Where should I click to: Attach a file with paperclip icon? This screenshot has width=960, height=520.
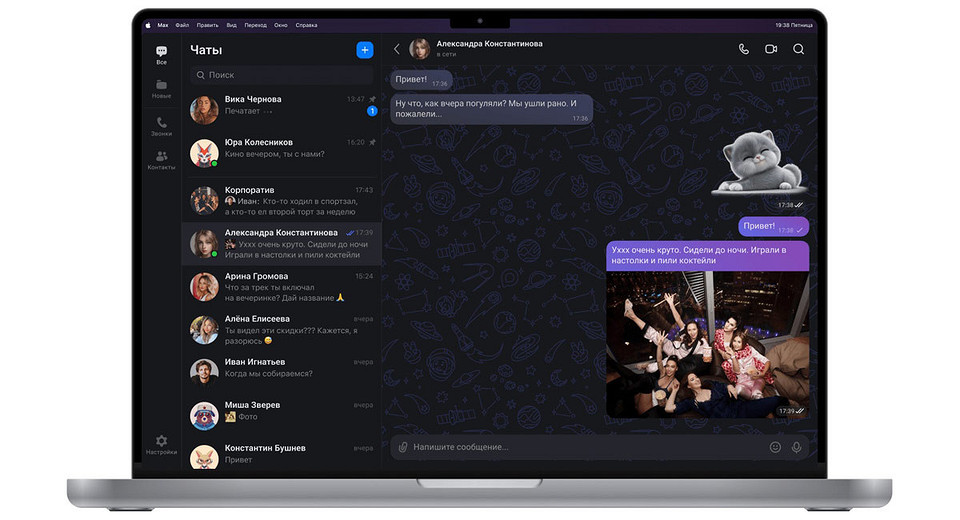tap(402, 447)
